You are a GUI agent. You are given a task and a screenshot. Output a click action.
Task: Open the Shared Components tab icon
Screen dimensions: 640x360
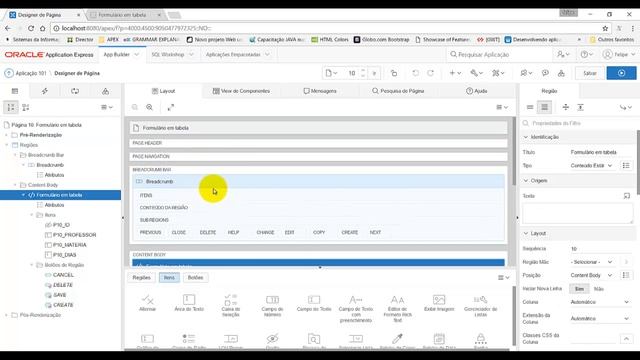pyautogui.click(x=105, y=91)
